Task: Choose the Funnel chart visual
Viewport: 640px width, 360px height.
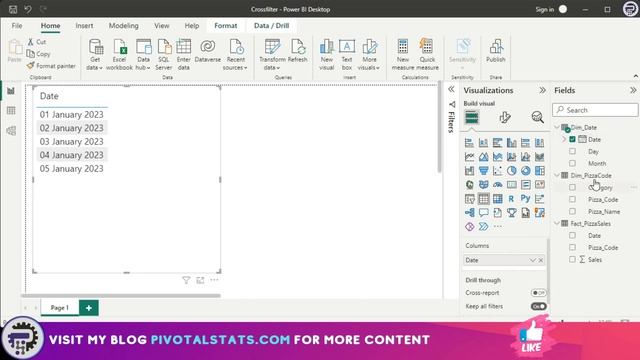Action: click(x=483, y=171)
